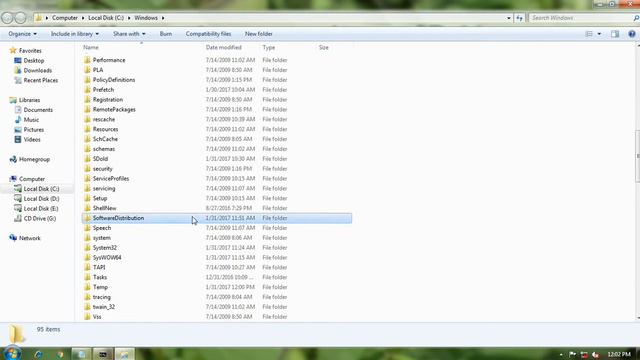Click the System32 folder icon
Image resolution: width=640 pixels, height=360 pixels.
[x=87, y=248]
